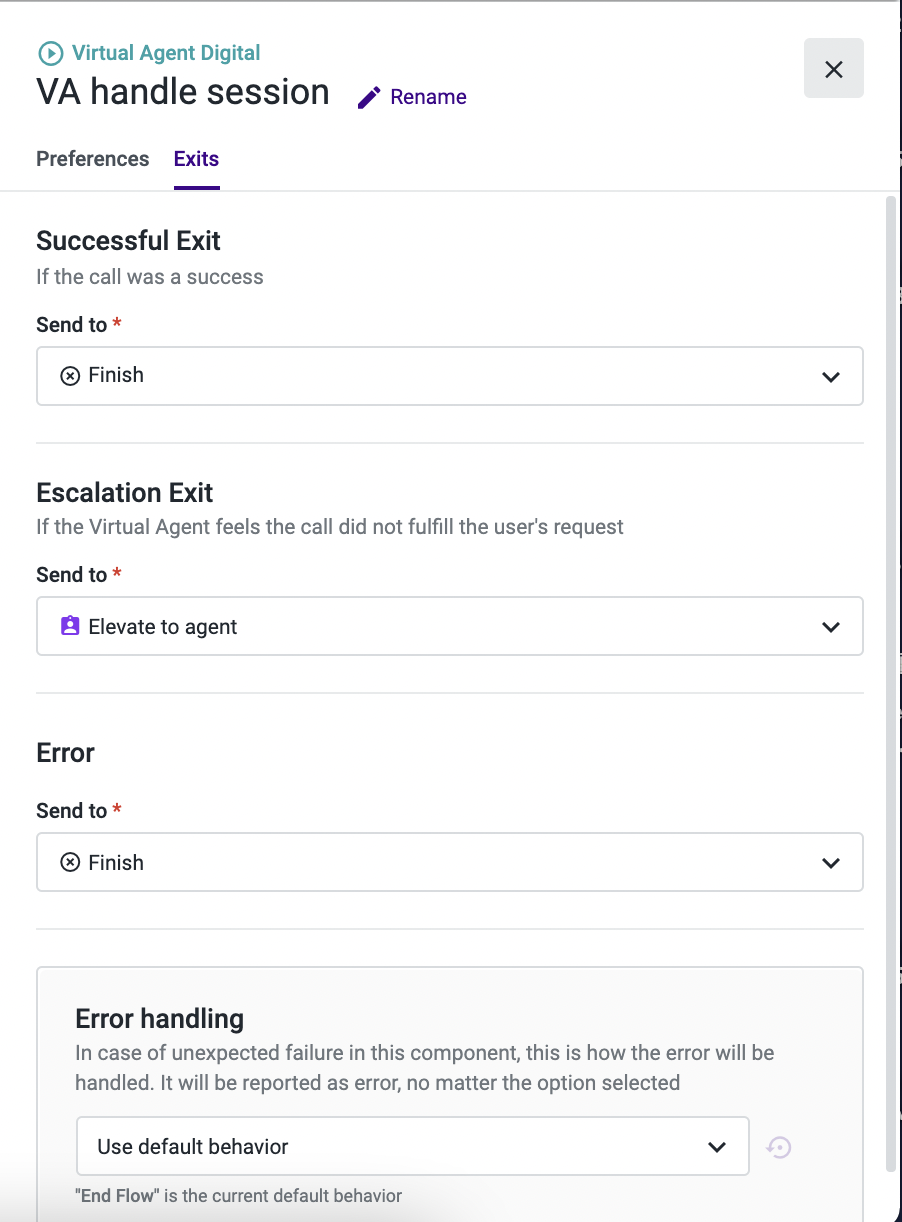The width and height of the screenshot is (902, 1222).
Task: Click the reset icon beside error handling
Action: [x=779, y=1147]
